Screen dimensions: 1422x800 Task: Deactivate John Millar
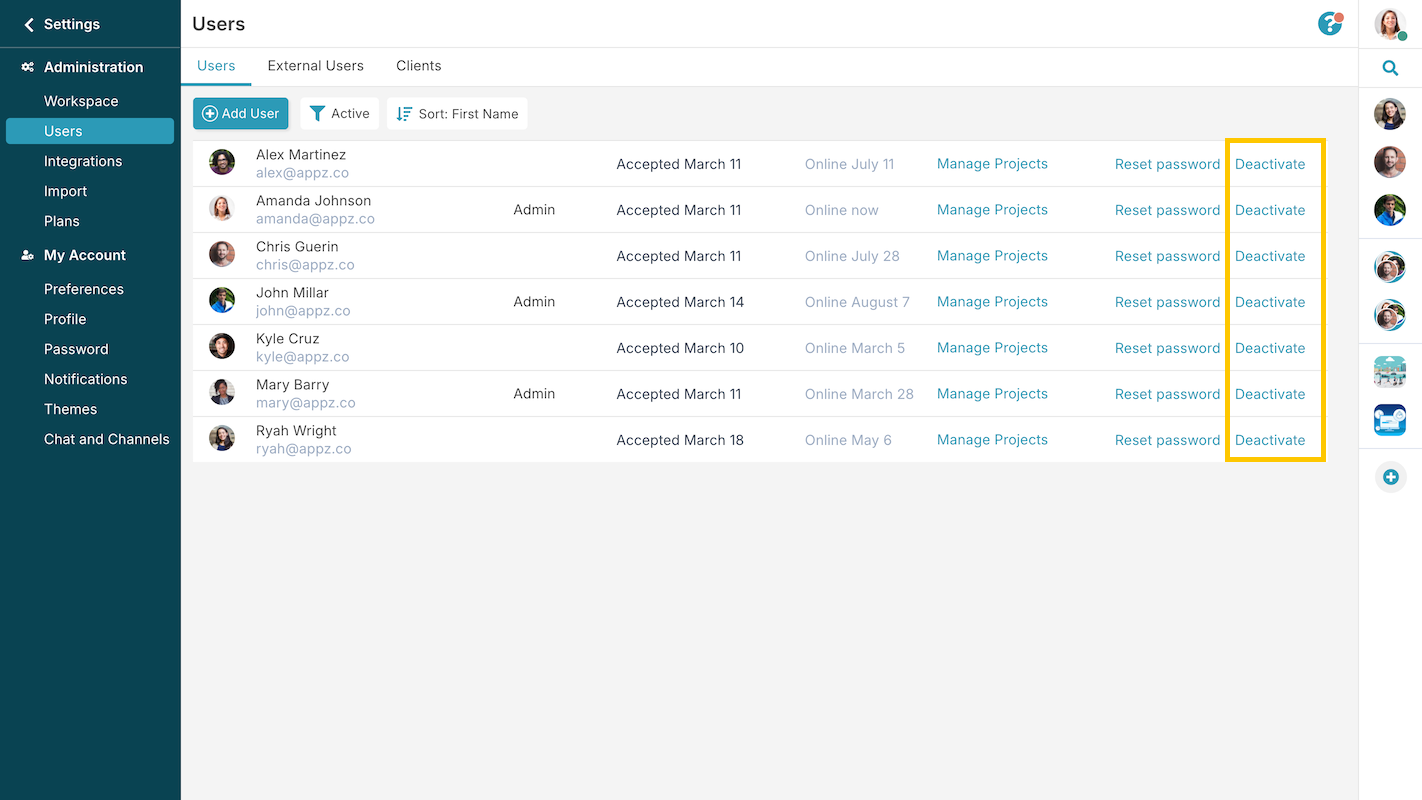coord(1270,302)
